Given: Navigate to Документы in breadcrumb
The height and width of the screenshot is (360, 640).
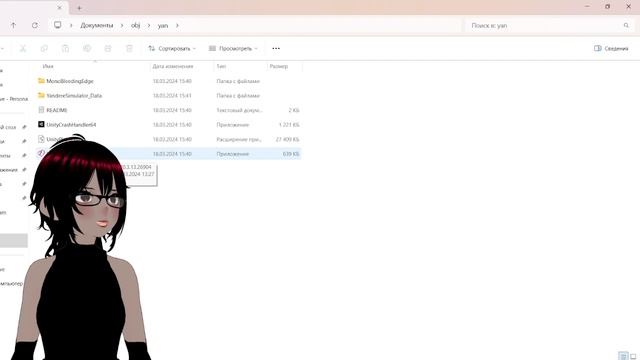Looking at the screenshot, I should [97, 25].
